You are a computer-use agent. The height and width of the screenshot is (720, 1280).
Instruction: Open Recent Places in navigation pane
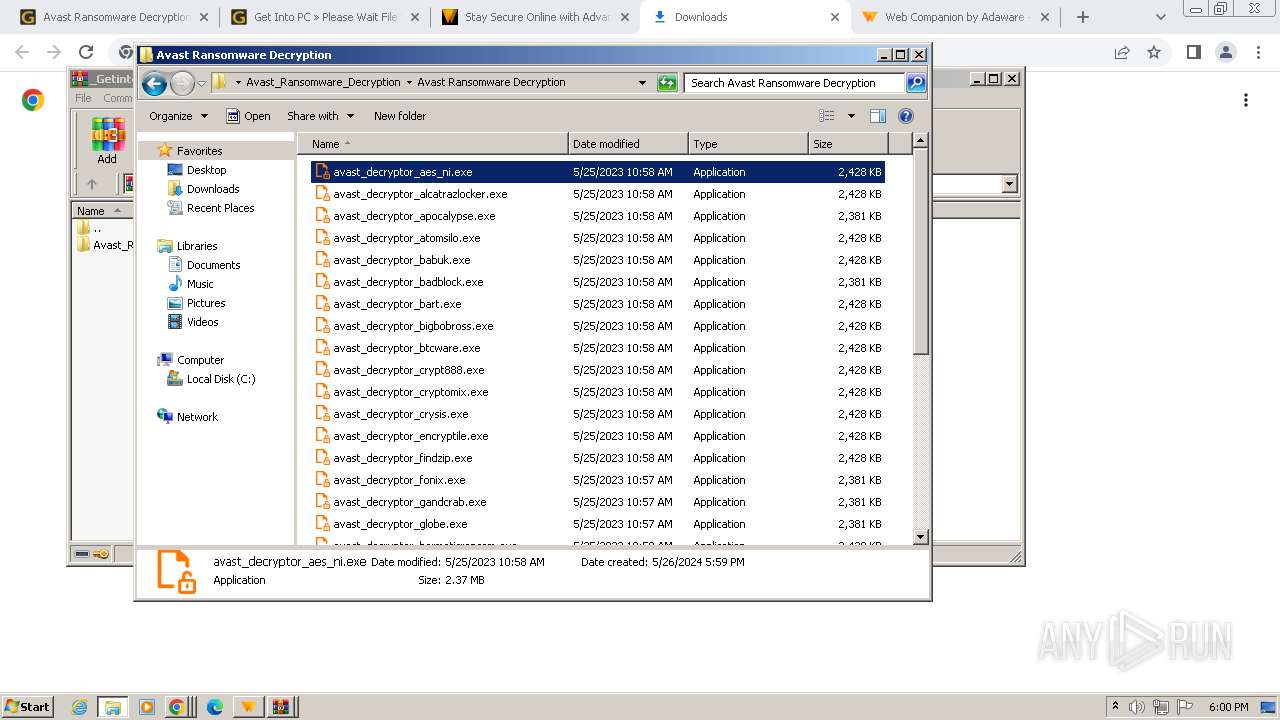click(220, 208)
